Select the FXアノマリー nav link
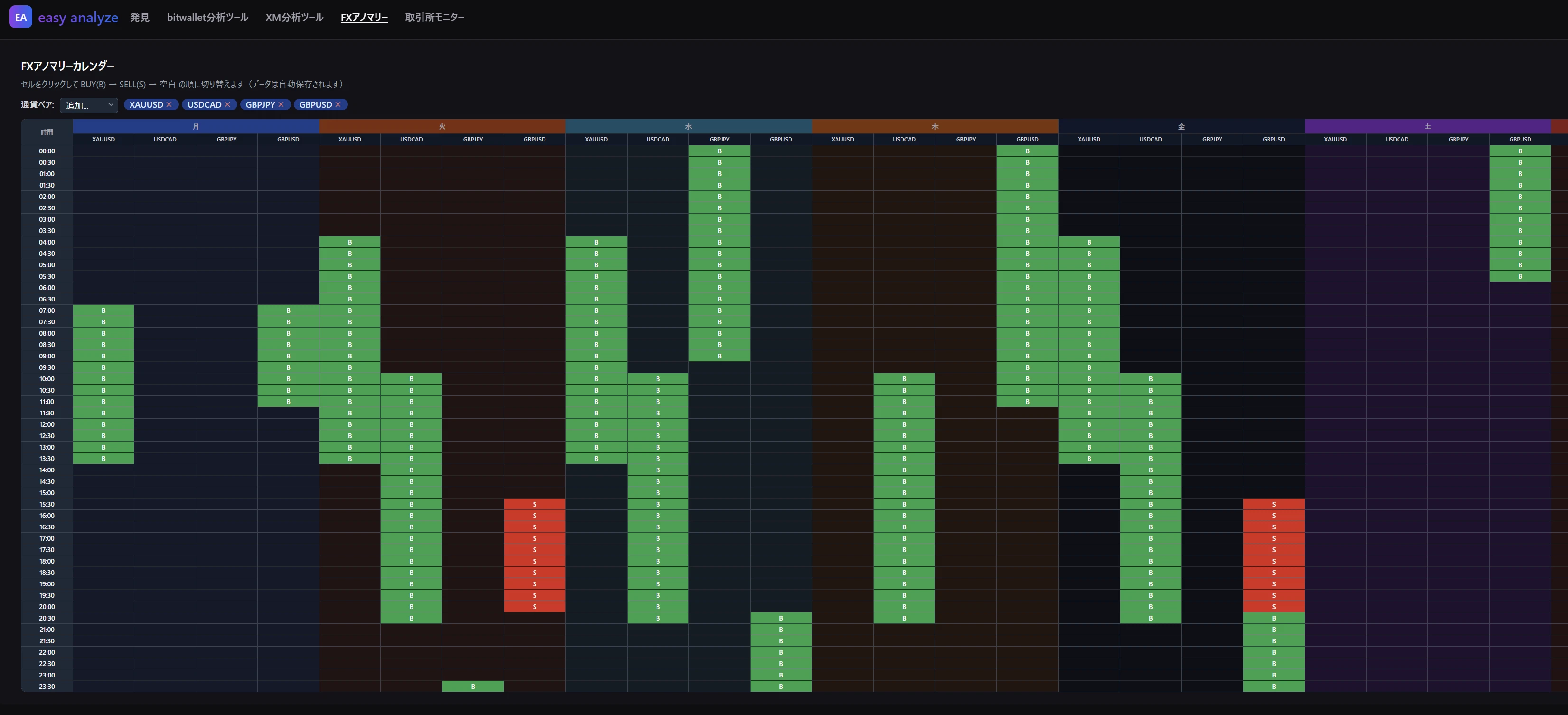Image resolution: width=1568 pixels, height=715 pixels. point(364,18)
